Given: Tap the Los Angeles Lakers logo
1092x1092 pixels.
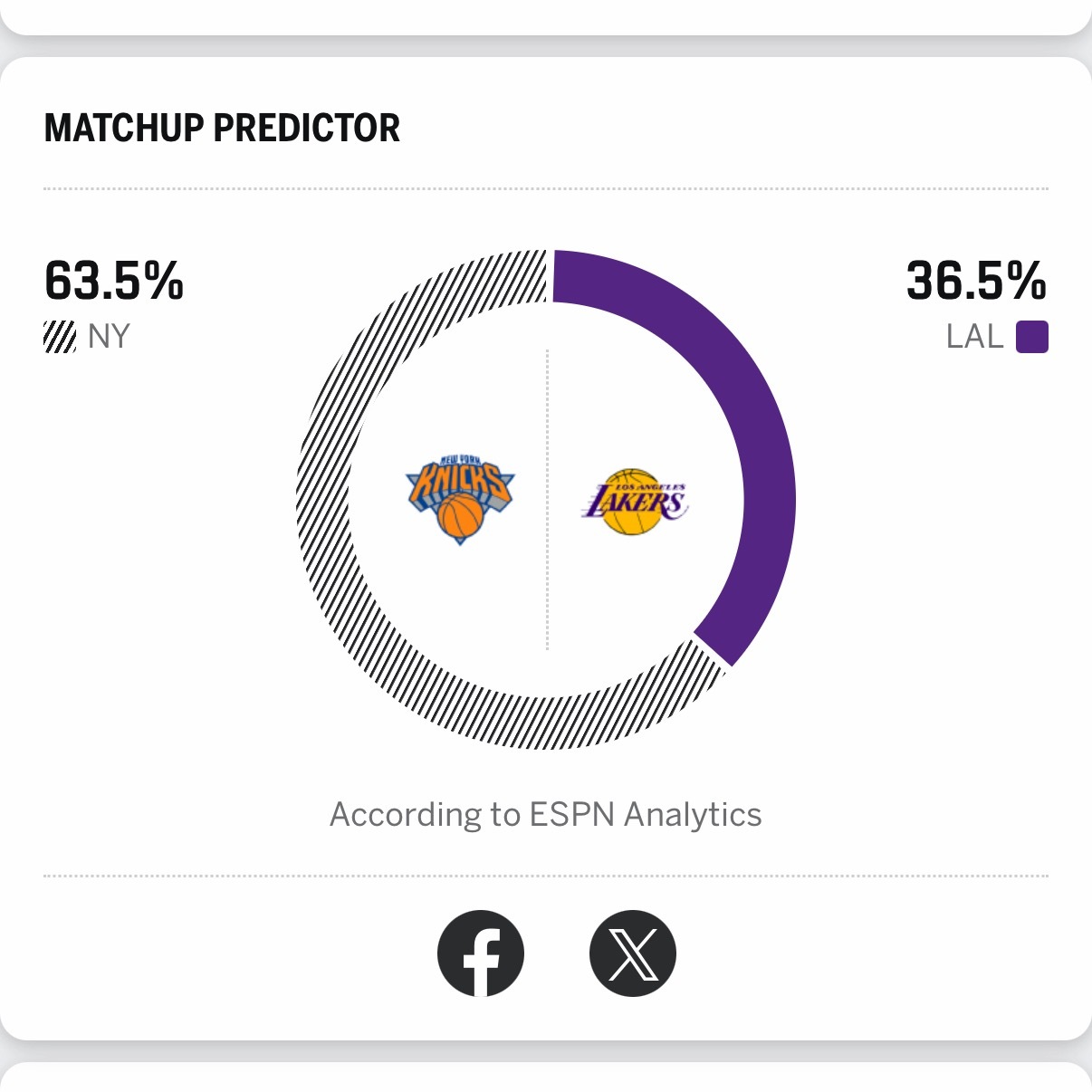Looking at the screenshot, I should point(635,501).
